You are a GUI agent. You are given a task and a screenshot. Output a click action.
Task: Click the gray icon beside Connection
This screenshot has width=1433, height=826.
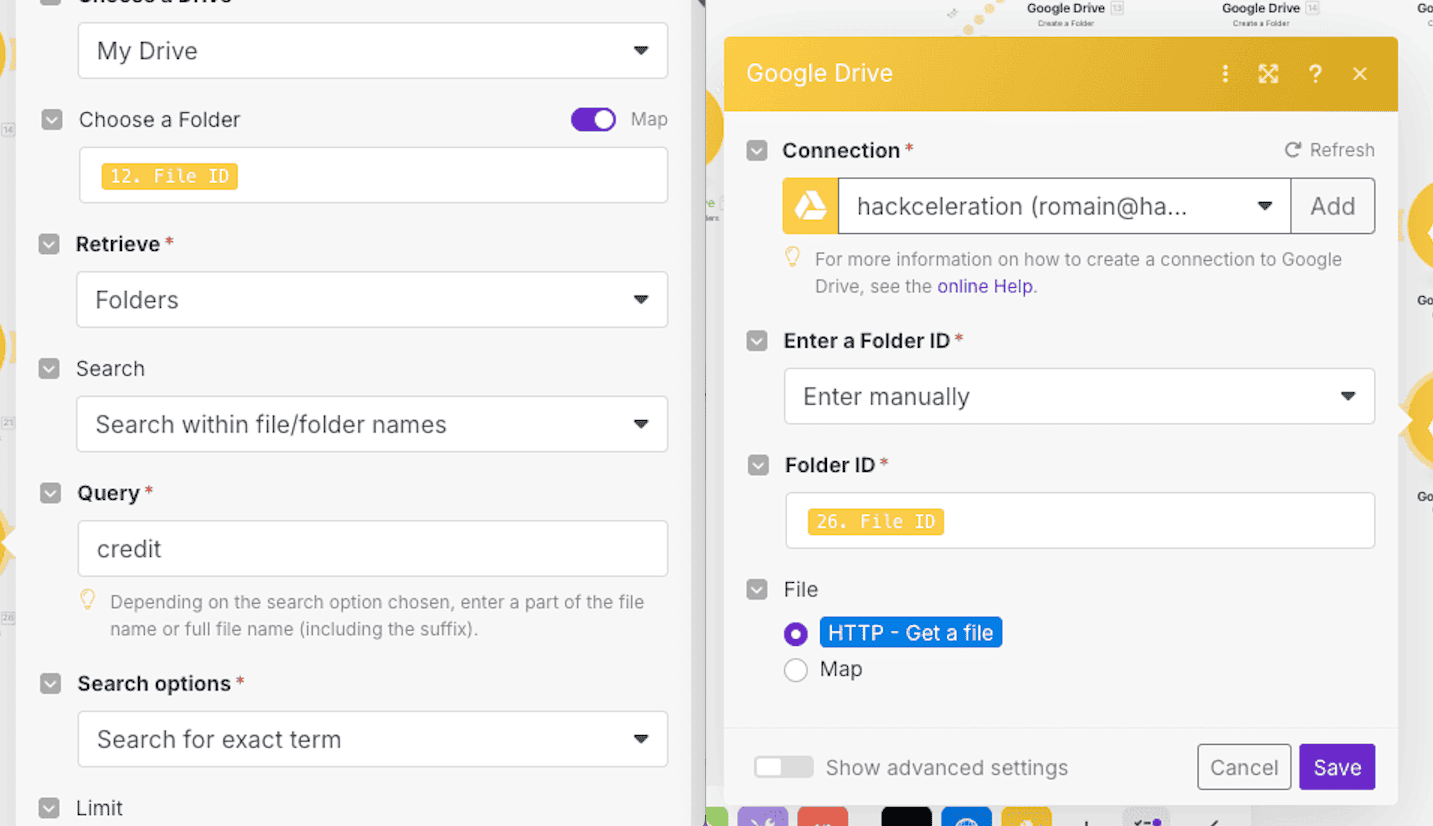coord(757,151)
